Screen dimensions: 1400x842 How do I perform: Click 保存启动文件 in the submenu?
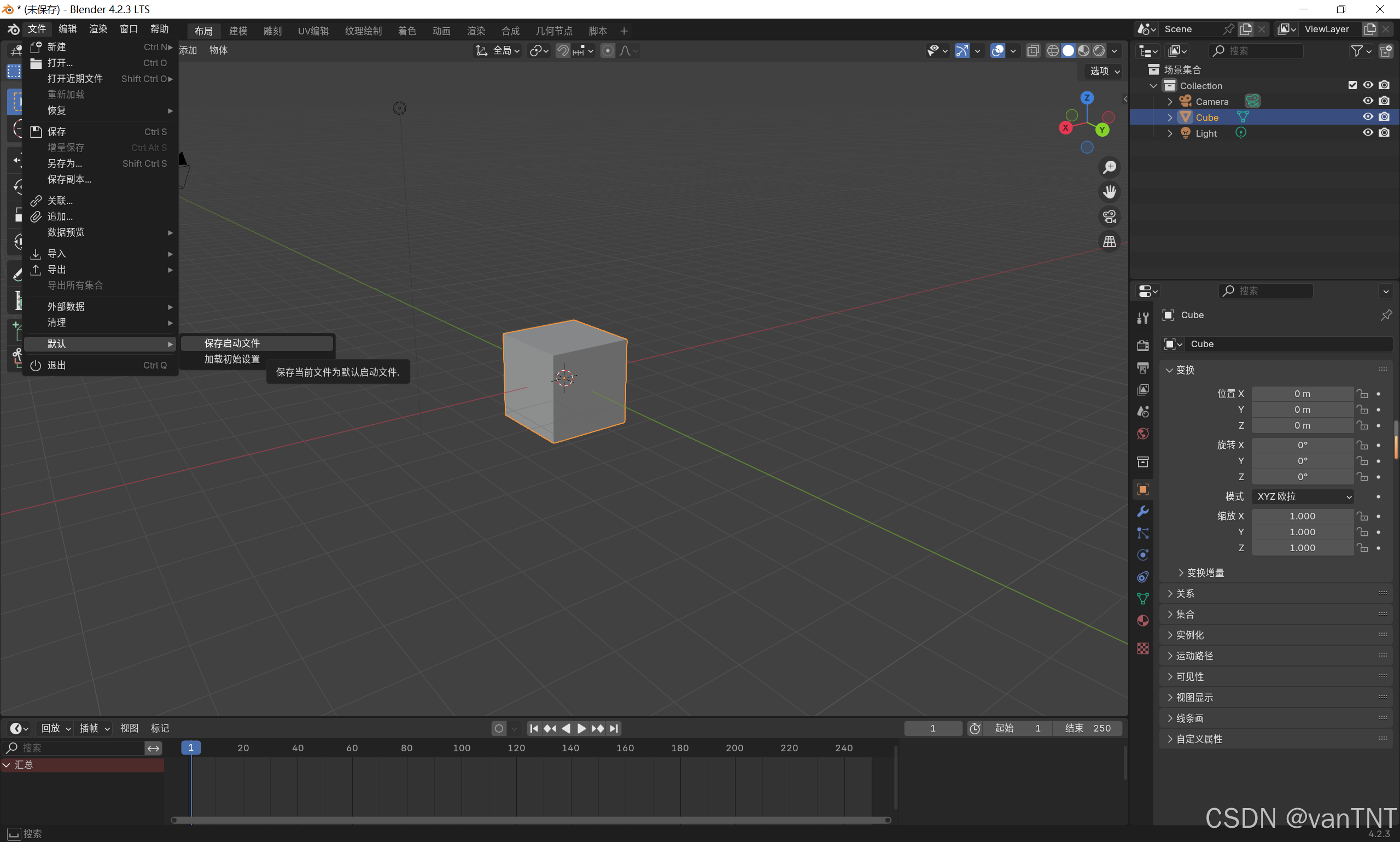pyautogui.click(x=232, y=343)
